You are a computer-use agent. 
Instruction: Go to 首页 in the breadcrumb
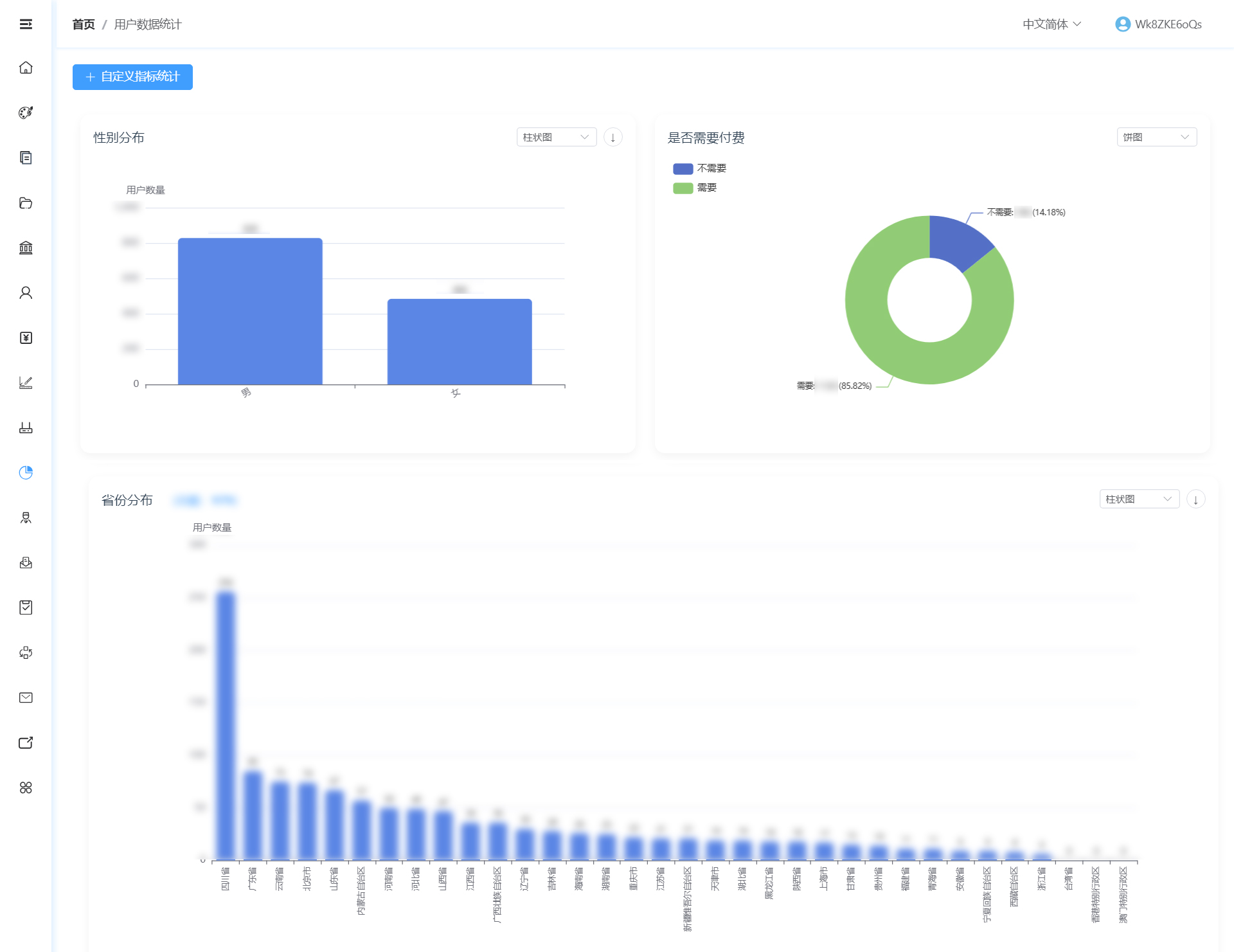(84, 24)
